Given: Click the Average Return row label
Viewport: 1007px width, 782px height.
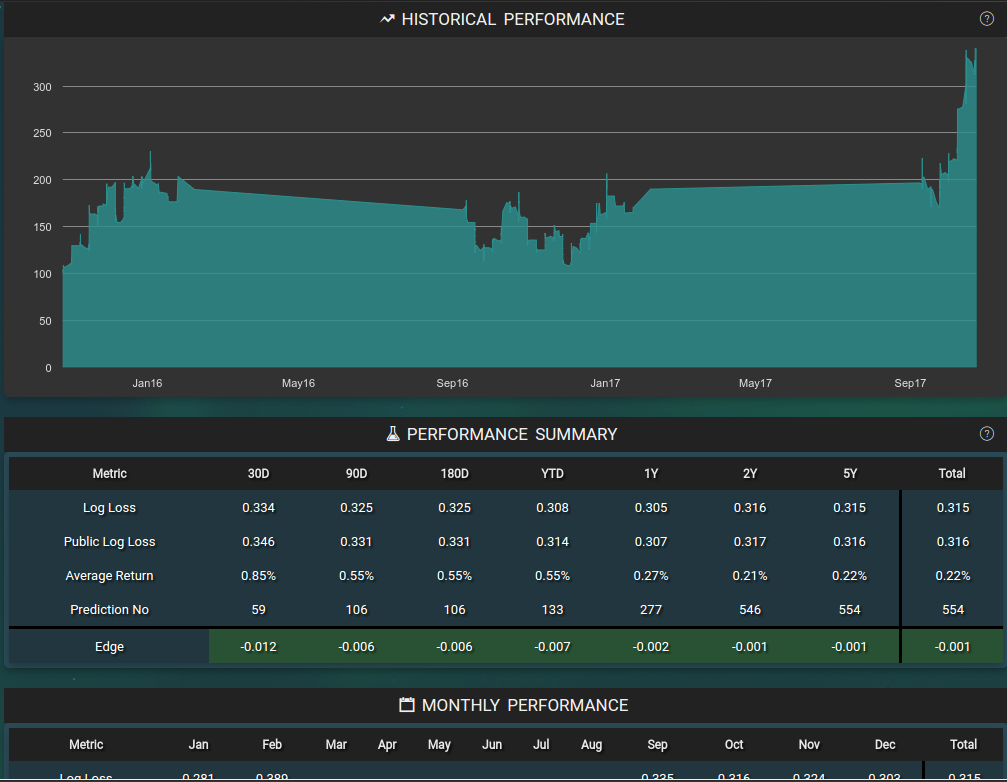Looking at the screenshot, I should (109, 575).
